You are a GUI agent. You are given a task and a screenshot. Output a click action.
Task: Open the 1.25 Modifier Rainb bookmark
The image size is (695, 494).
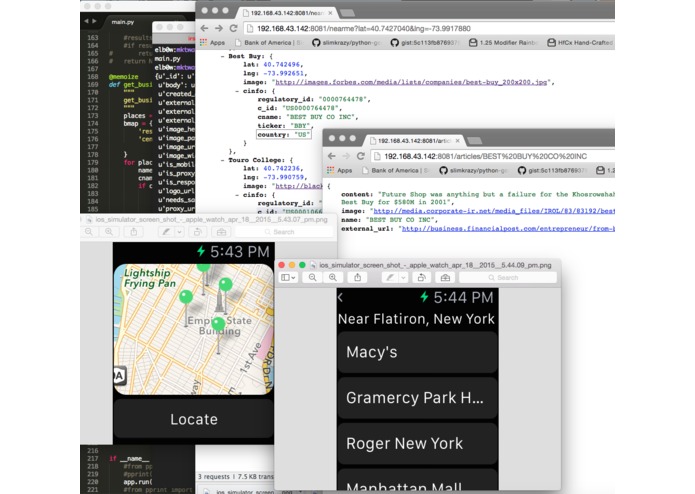tap(504, 43)
